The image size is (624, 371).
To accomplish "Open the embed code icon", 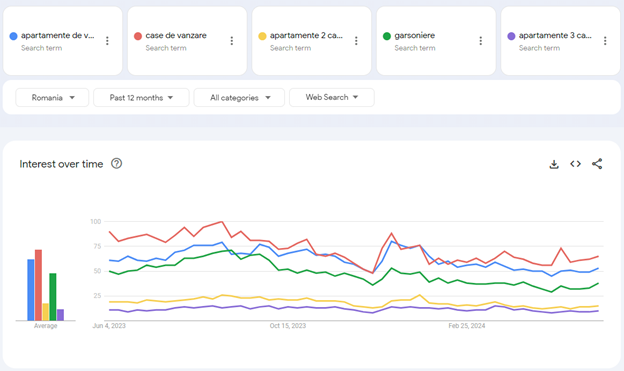I will 575,164.
